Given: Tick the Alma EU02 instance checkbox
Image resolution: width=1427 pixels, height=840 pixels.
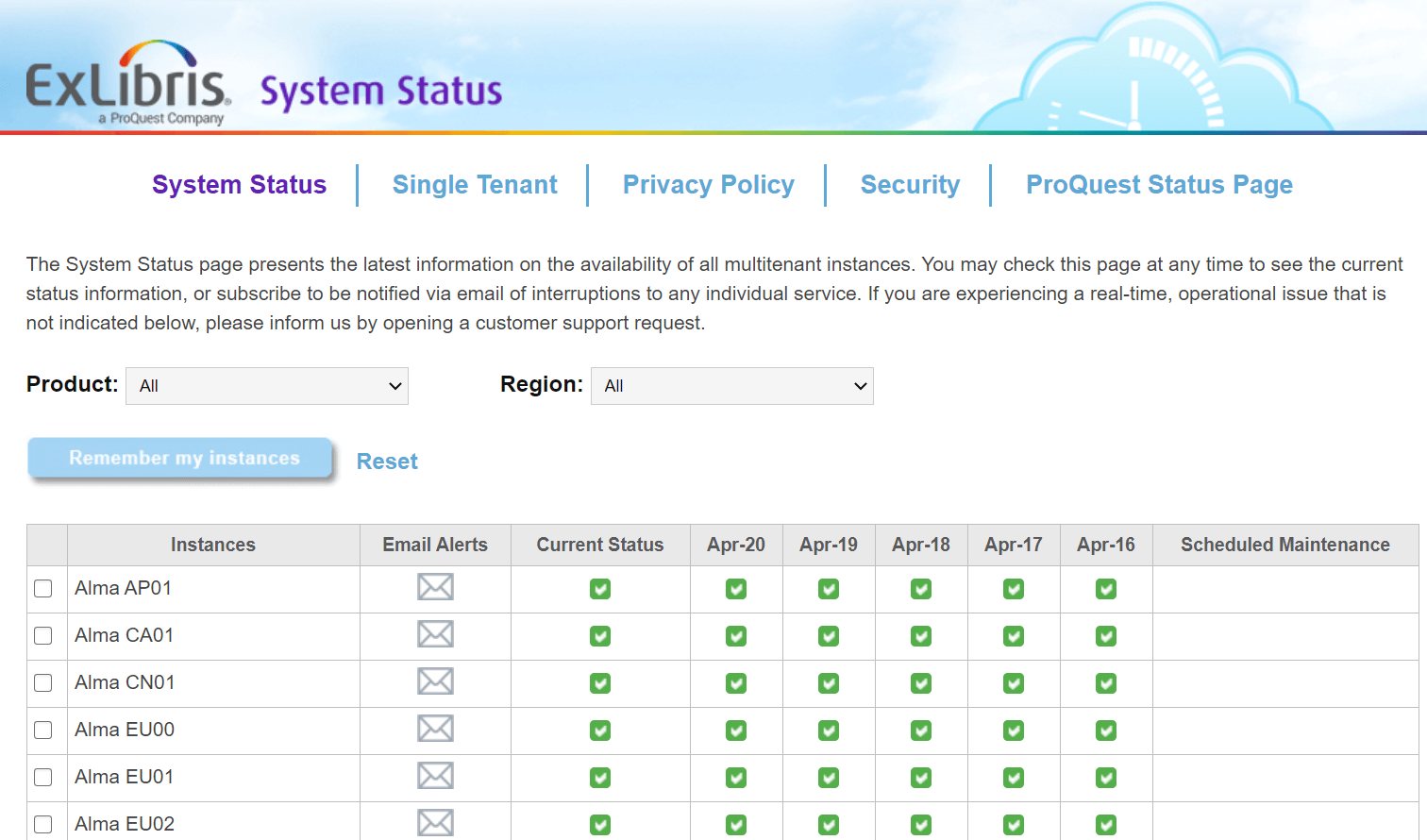Looking at the screenshot, I should (43, 824).
